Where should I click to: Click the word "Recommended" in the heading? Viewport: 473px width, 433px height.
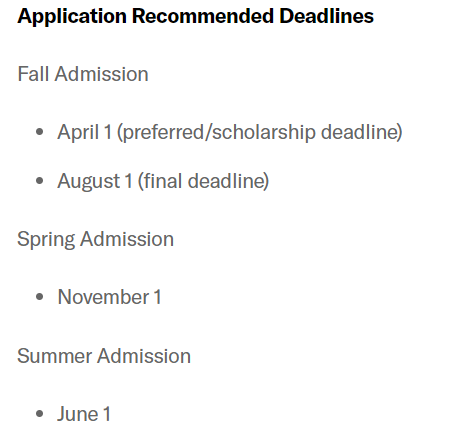[x=203, y=16]
